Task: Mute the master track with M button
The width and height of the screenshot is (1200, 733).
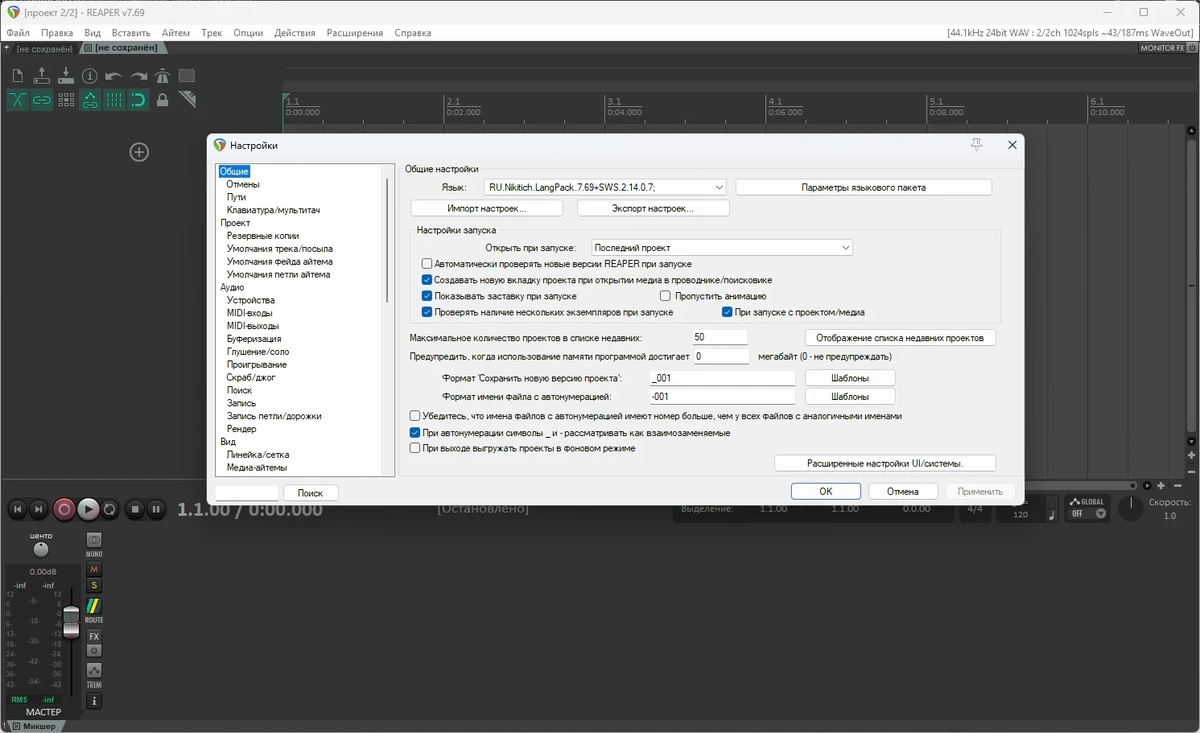Action: coord(94,569)
